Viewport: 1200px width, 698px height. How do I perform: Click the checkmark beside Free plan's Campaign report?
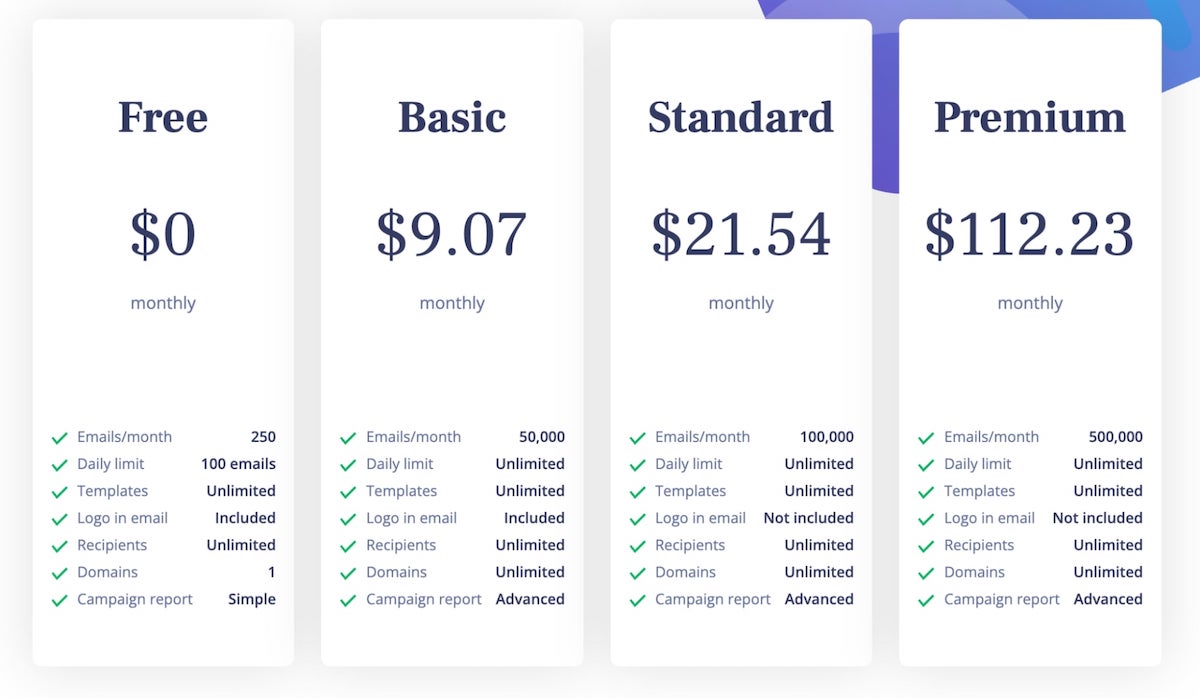coord(60,600)
